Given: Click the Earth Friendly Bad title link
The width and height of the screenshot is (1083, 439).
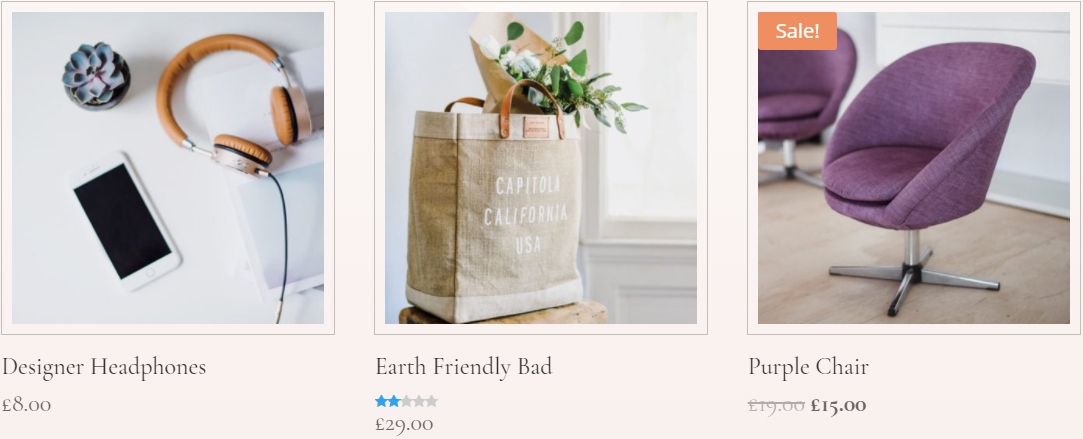Looking at the screenshot, I should (x=463, y=367).
